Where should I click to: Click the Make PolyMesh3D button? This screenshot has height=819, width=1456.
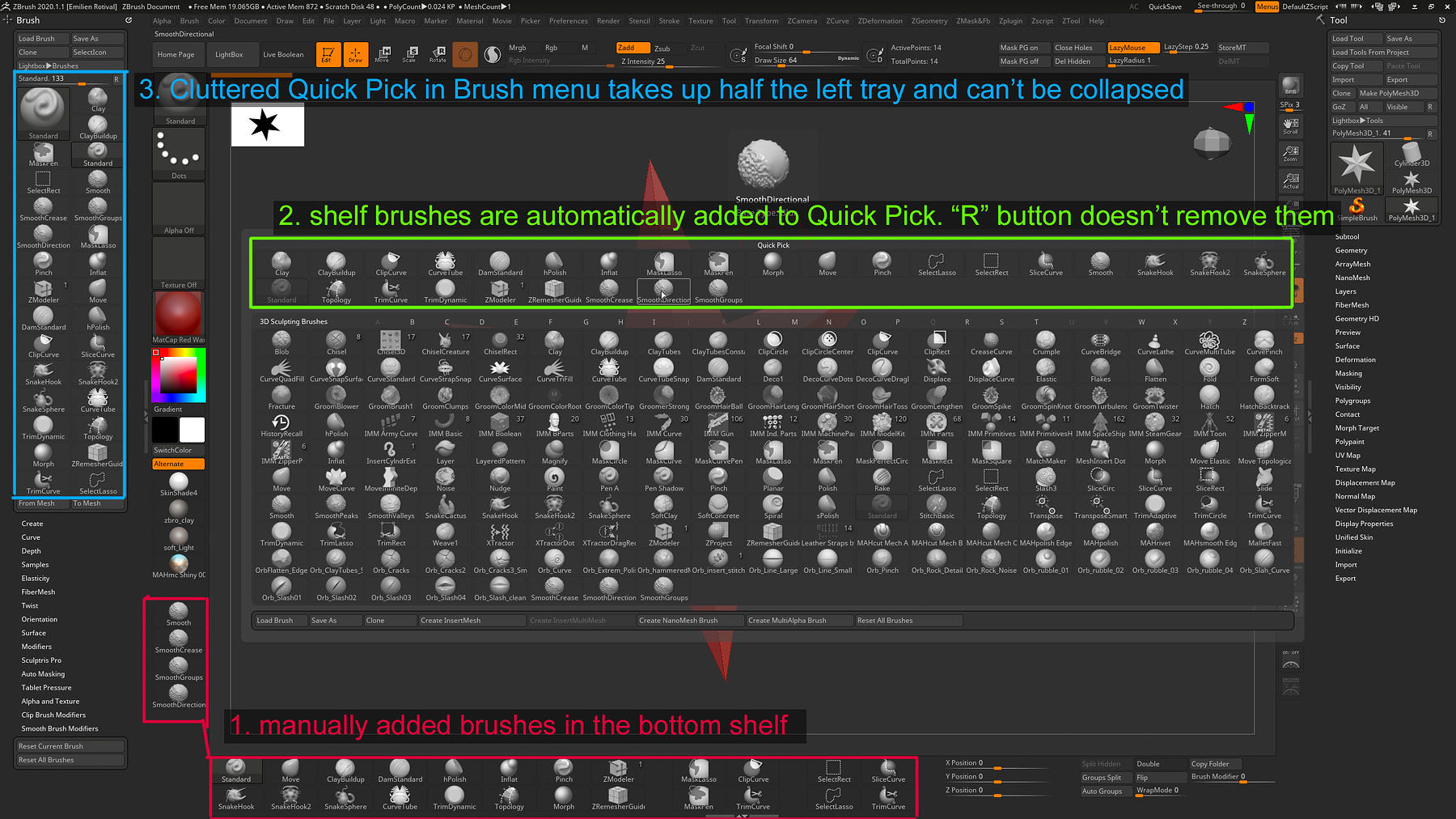point(1397,93)
